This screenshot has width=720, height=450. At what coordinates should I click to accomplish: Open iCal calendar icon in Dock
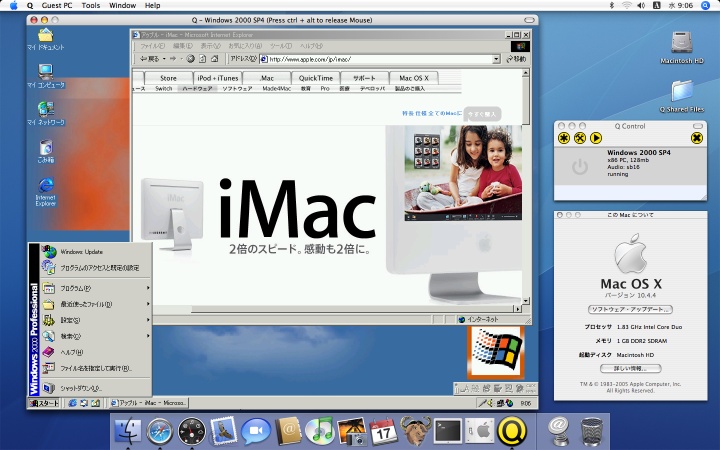(x=384, y=431)
